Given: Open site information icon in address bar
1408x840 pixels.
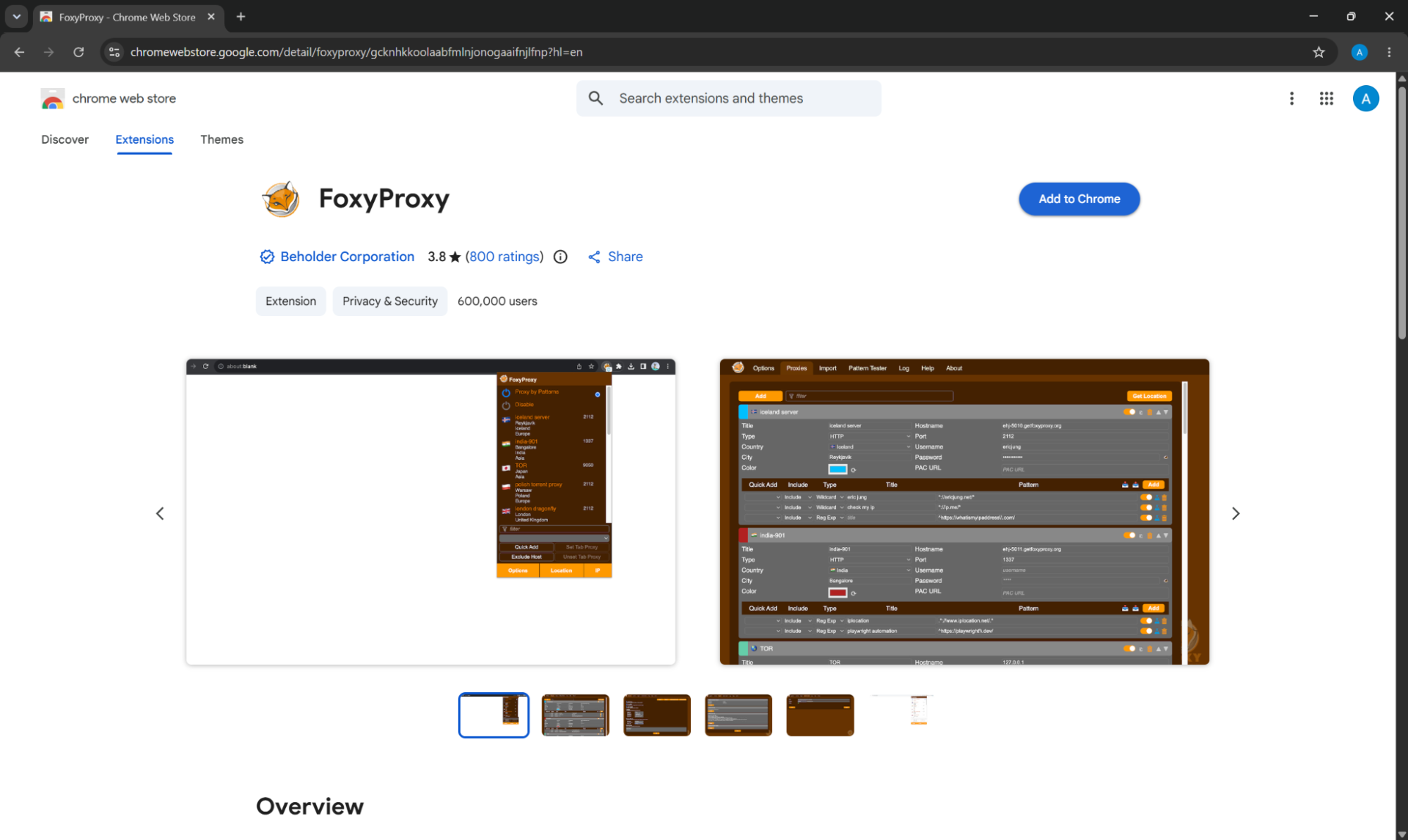Looking at the screenshot, I should click(x=114, y=51).
